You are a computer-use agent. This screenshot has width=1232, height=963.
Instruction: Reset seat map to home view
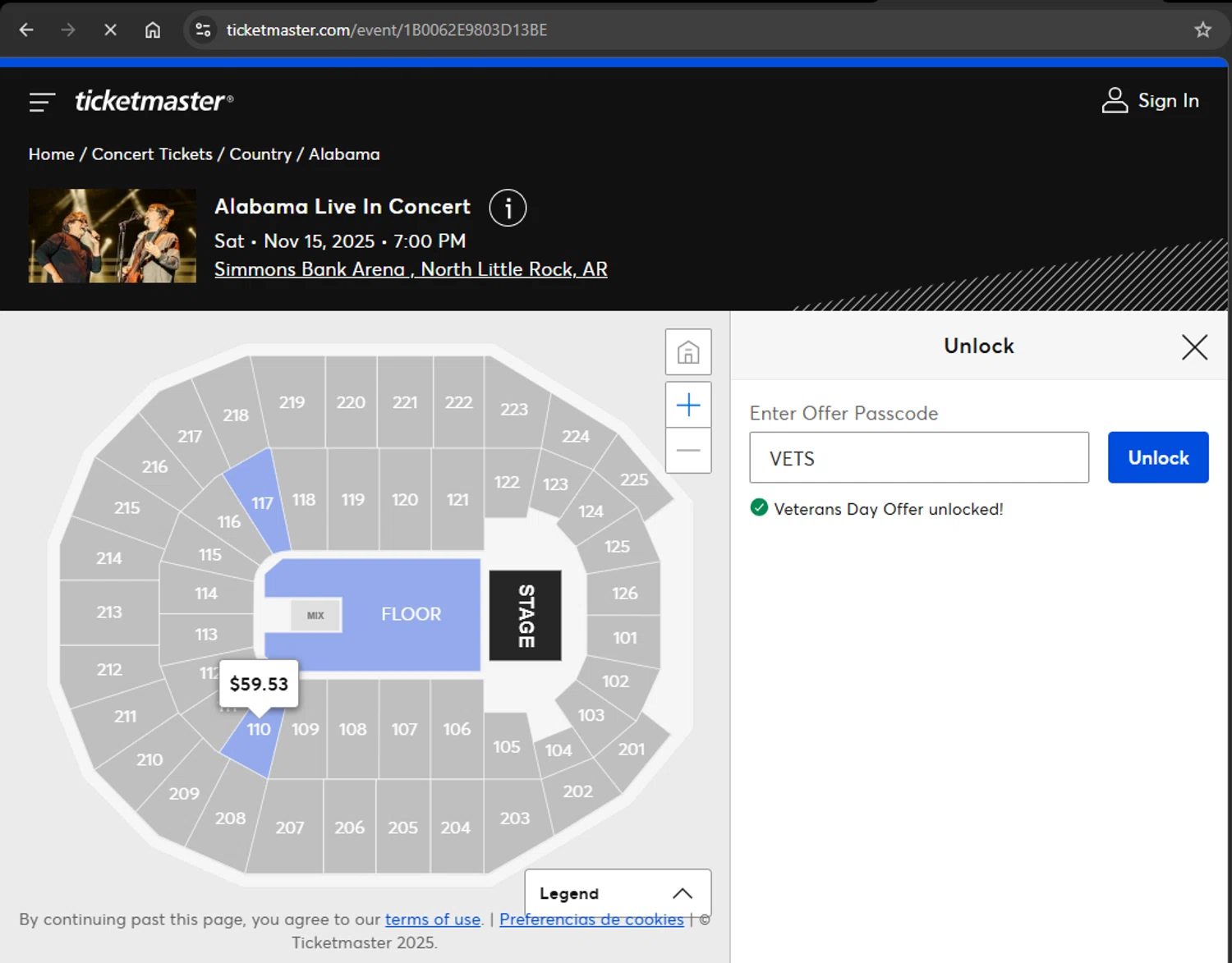(x=688, y=352)
